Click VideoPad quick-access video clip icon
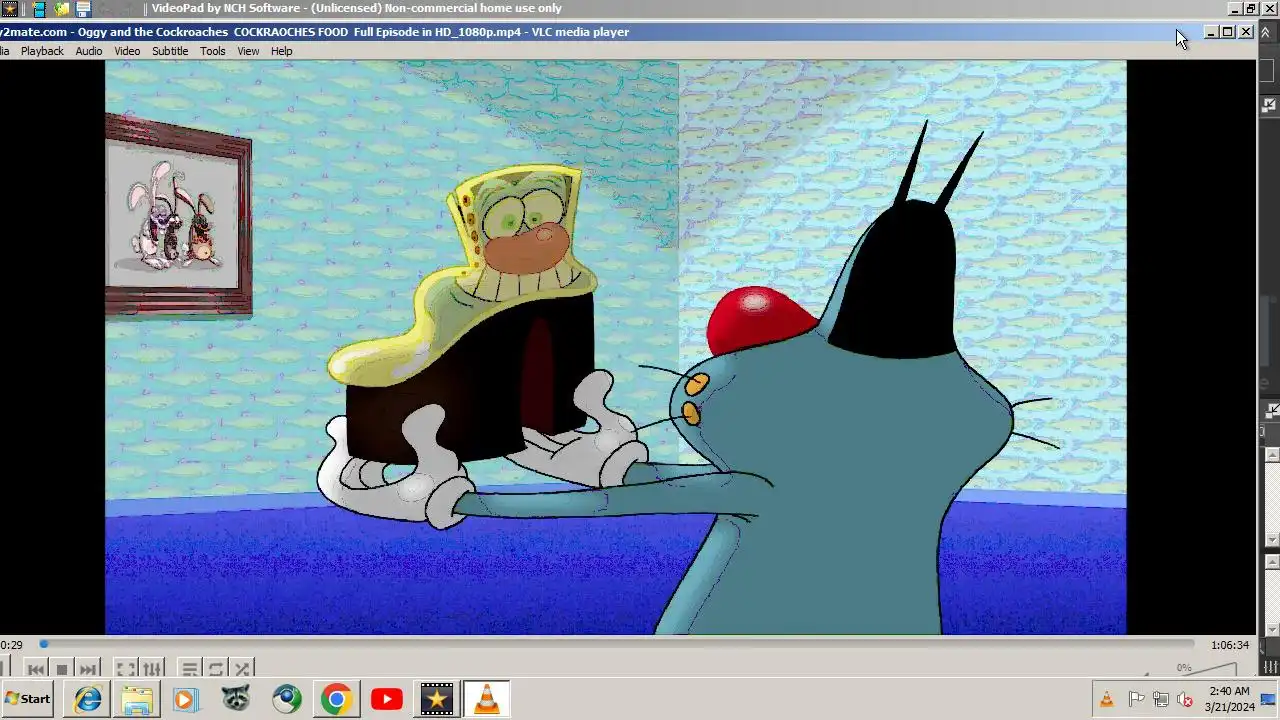Screen dimensions: 1280x720 (39, 9)
